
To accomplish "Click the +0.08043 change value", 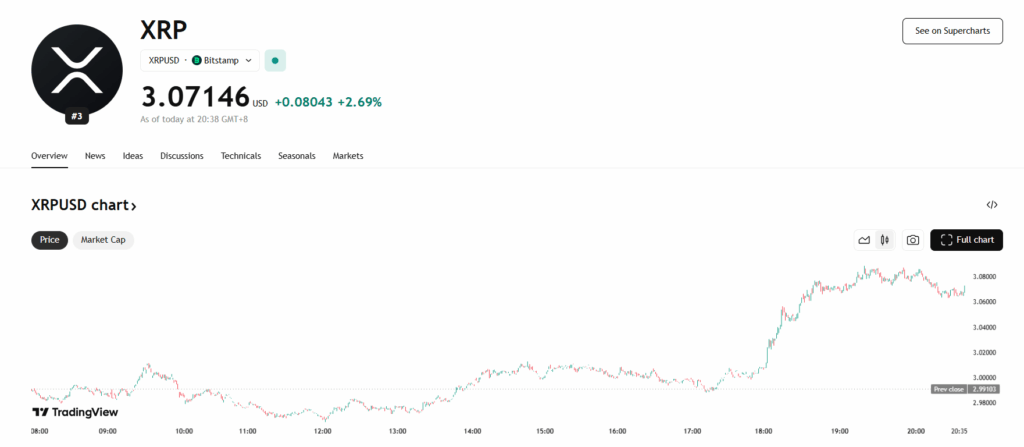I will point(304,102).
